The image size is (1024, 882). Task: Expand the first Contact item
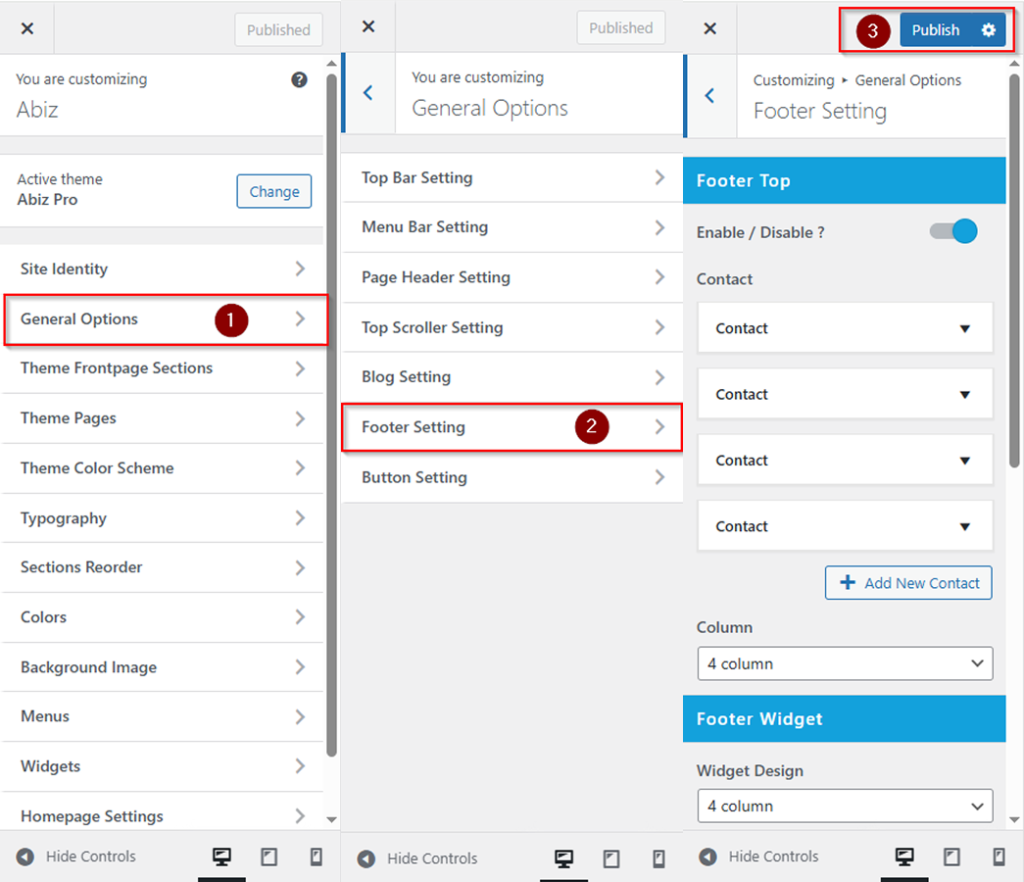(x=844, y=328)
